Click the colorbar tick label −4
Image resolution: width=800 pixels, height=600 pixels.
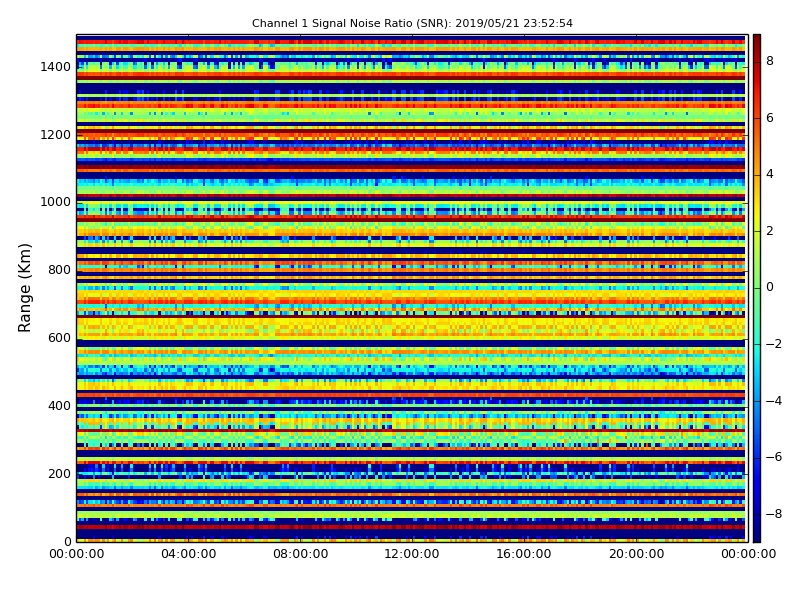(774, 401)
